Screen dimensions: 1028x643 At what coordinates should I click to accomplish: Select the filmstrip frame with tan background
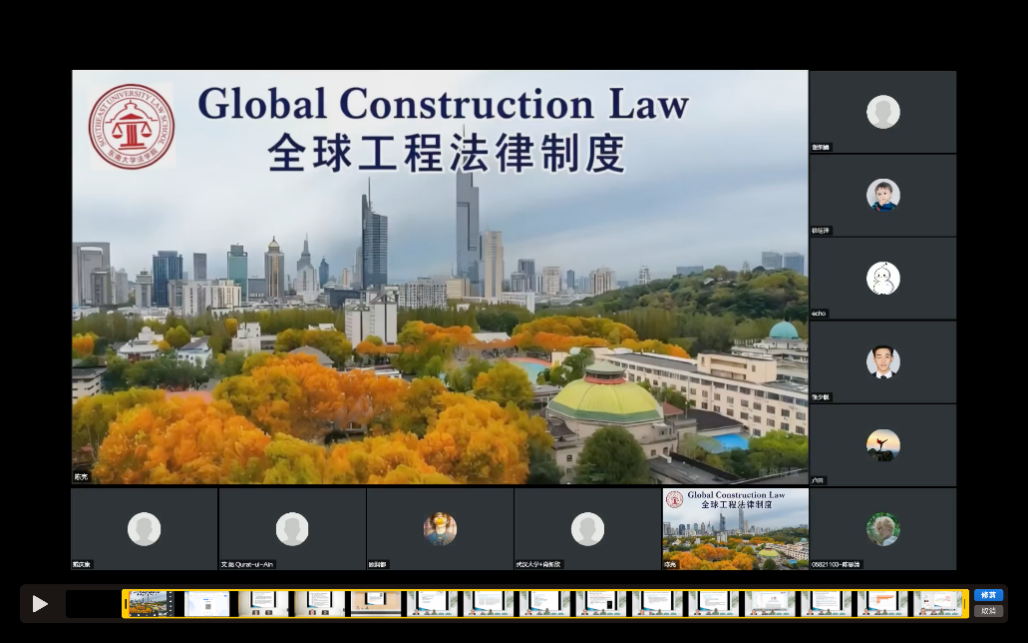pyautogui.click(x=376, y=604)
